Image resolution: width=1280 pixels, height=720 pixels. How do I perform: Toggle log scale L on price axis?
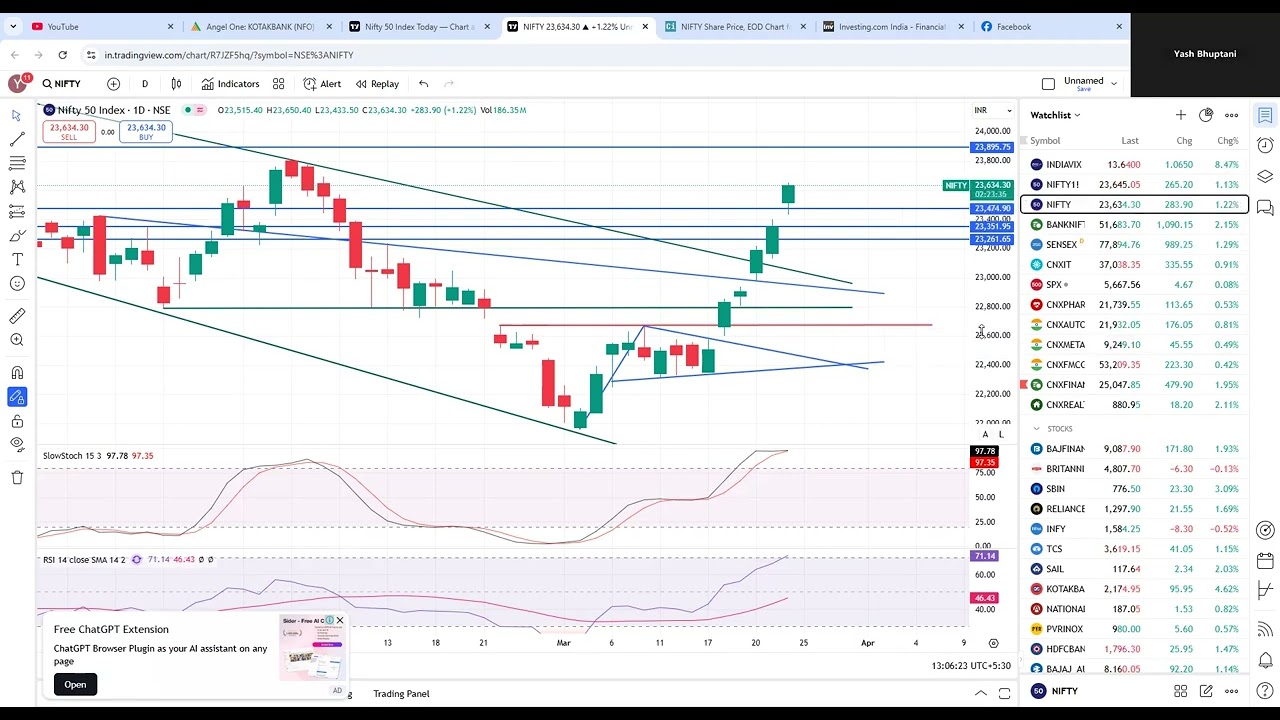(1001, 434)
